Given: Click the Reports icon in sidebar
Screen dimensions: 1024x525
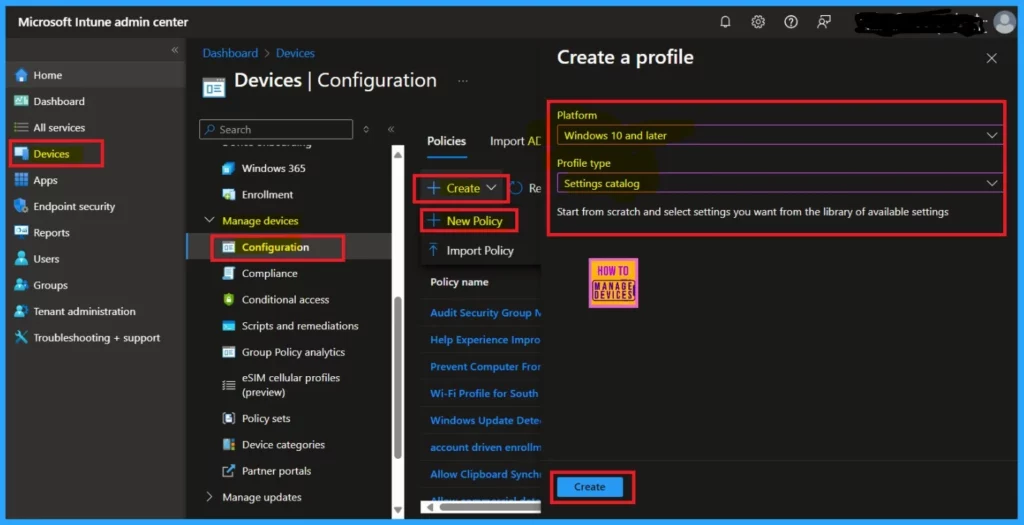Looking at the screenshot, I should (22, 232).
